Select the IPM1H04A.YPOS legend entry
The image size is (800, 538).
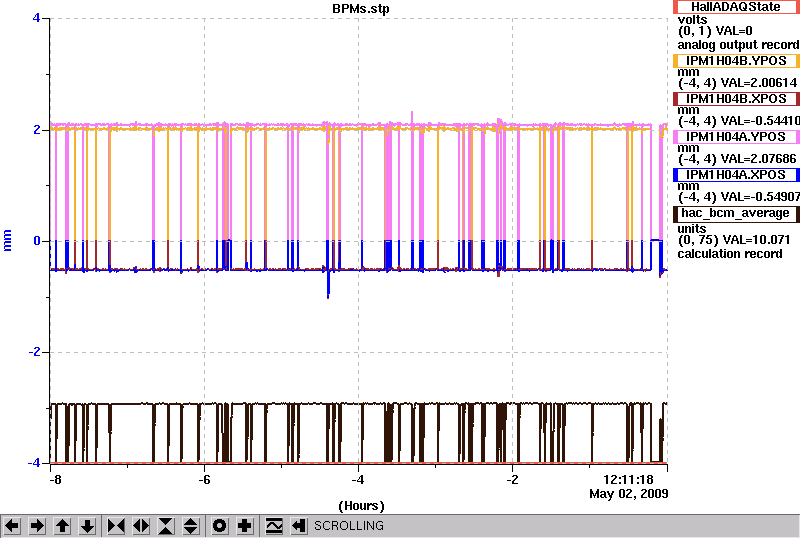point(735,137)
